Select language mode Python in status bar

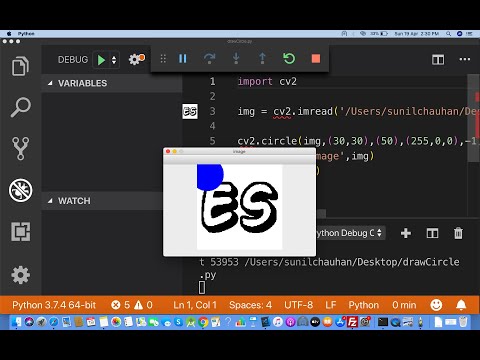tap(364, 305)
